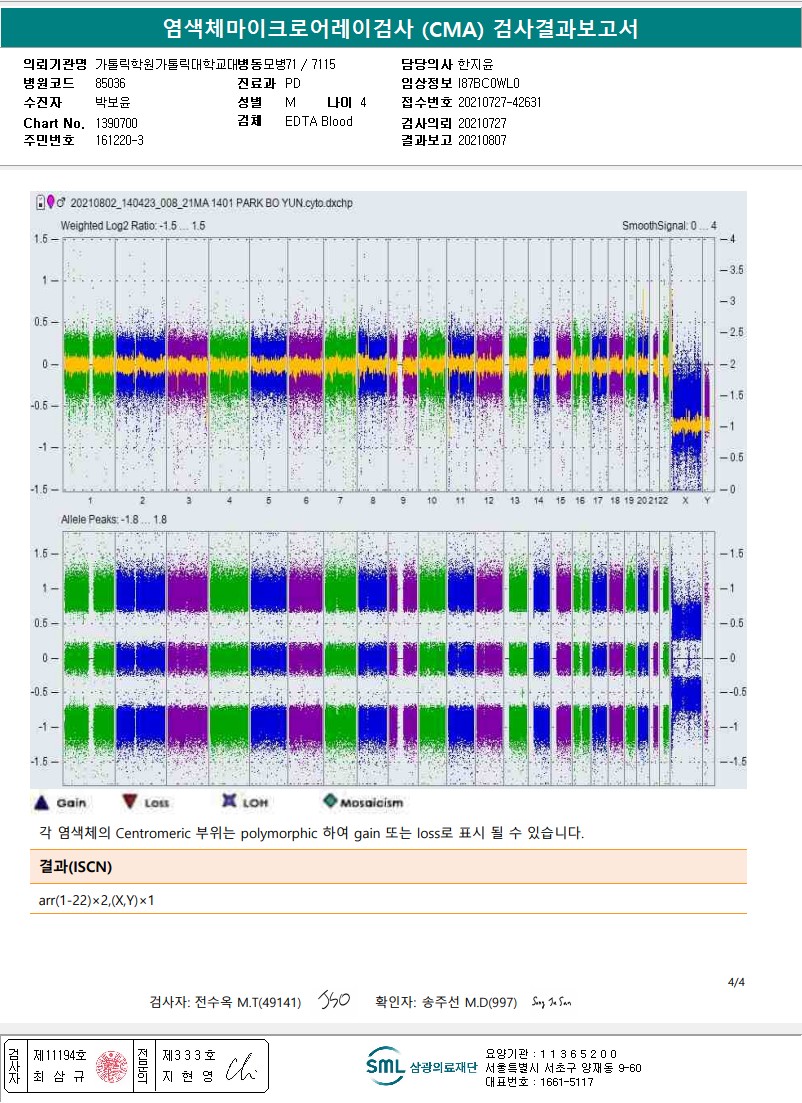Click the 'Allele Peaks: -1.8 ... 1.8' label
The width and height of the screenshot is (802, 1103).
[x=114, y=519]
